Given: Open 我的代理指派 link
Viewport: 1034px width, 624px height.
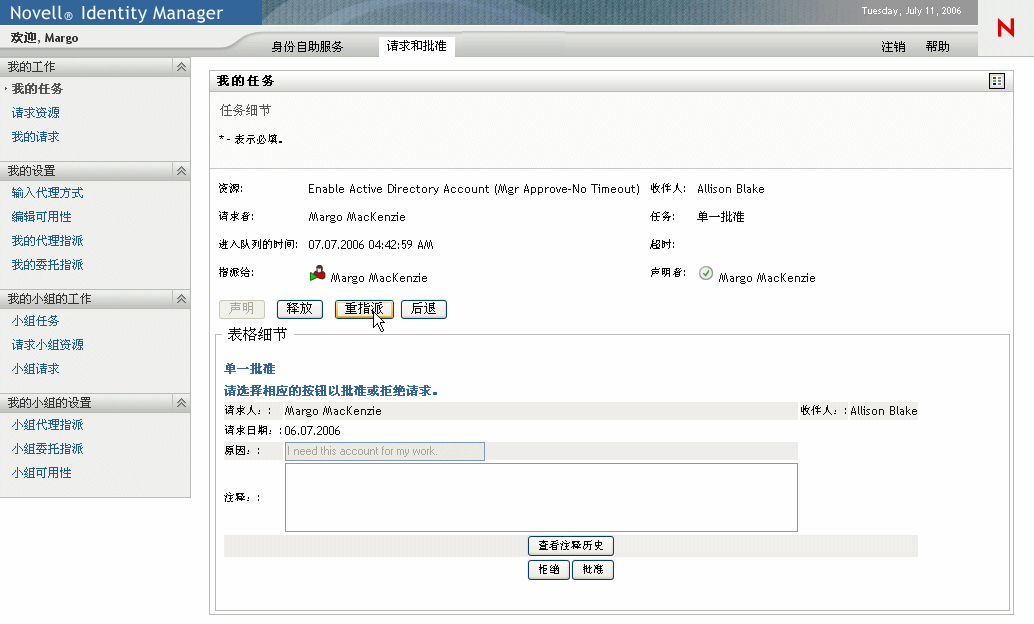Looking at the screenshot, I should 47,241.
